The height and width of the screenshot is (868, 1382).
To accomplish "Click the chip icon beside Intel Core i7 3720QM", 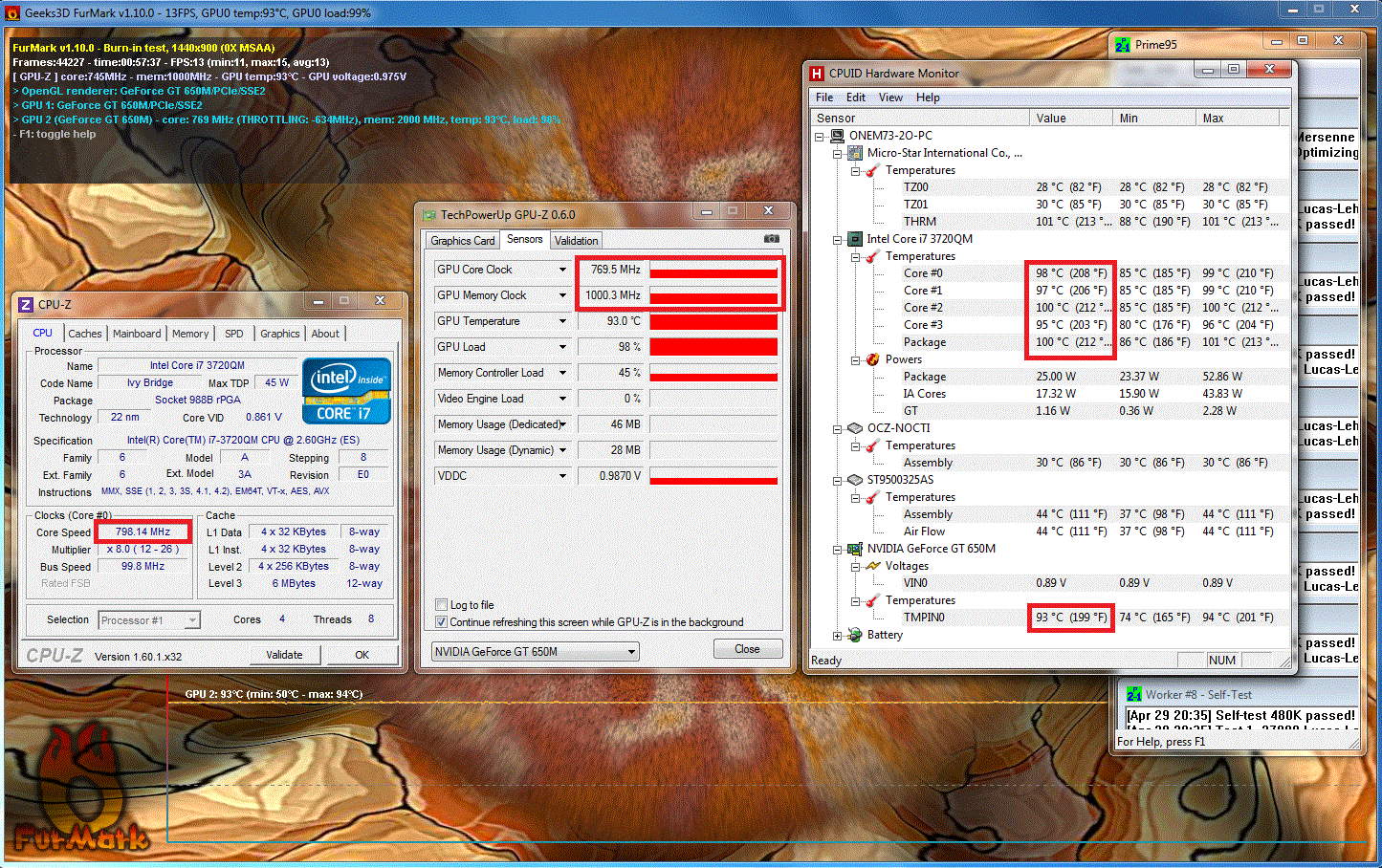I will pos(855,239).
